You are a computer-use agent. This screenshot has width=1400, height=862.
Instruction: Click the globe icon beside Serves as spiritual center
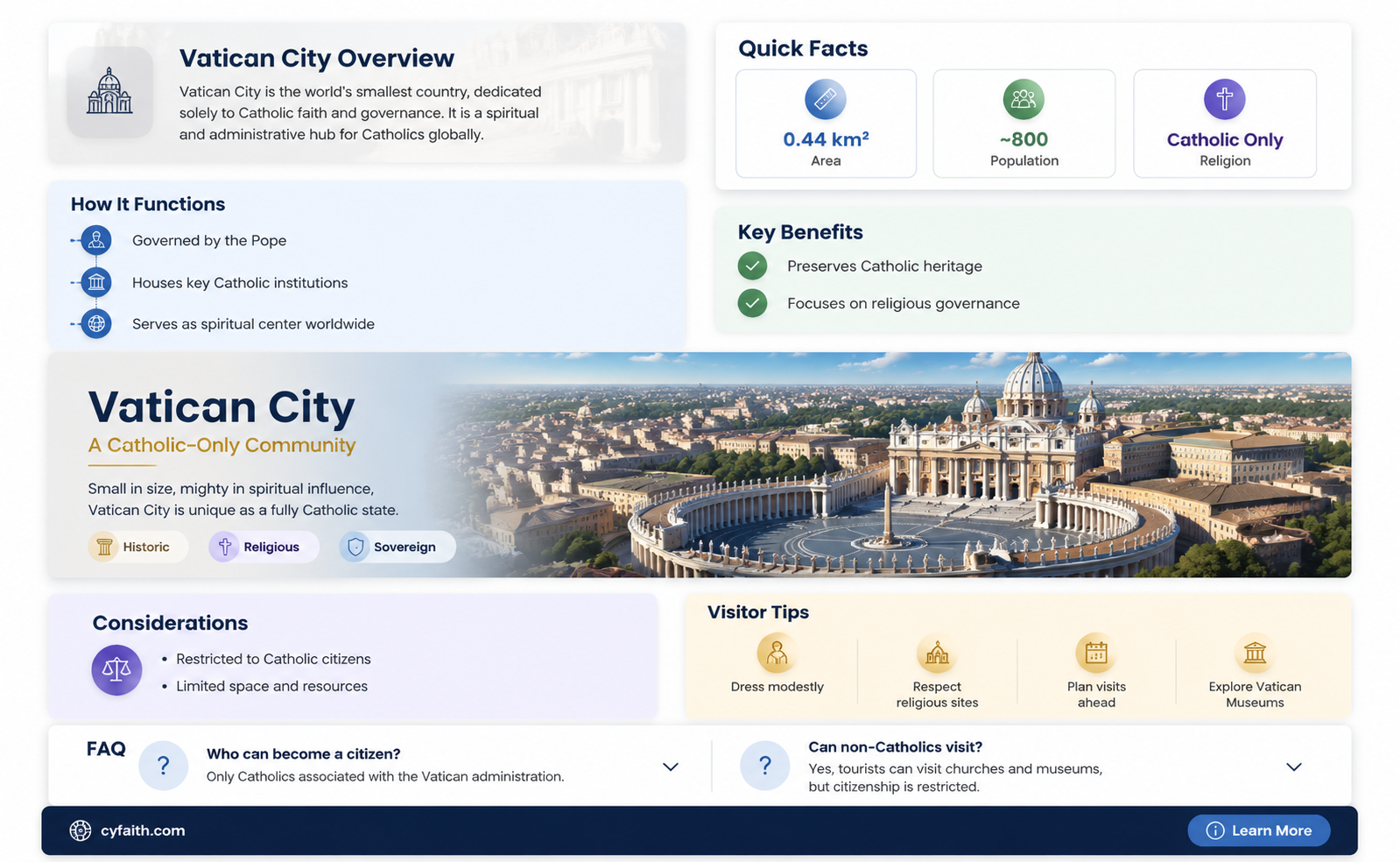(96, 324)
